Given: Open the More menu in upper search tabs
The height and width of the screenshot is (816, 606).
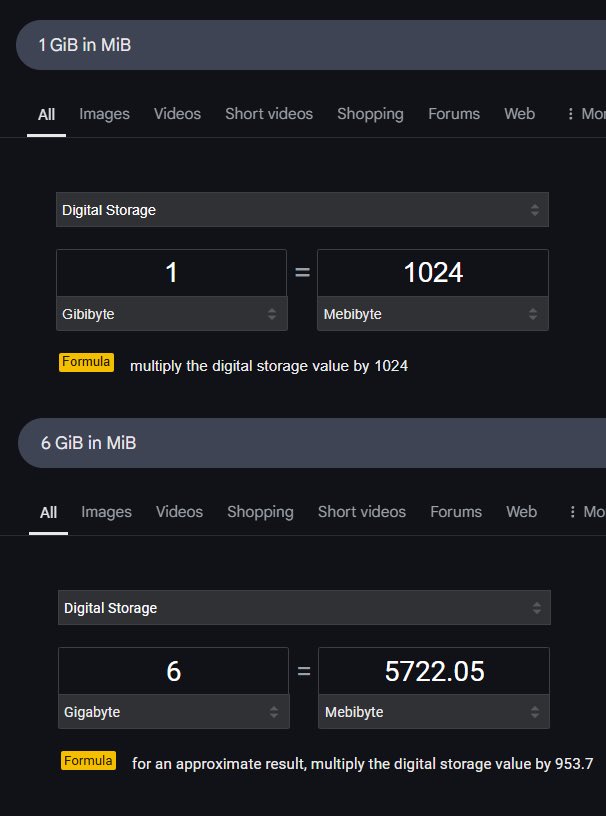Looking at the screenshot, I should point(586,114).
